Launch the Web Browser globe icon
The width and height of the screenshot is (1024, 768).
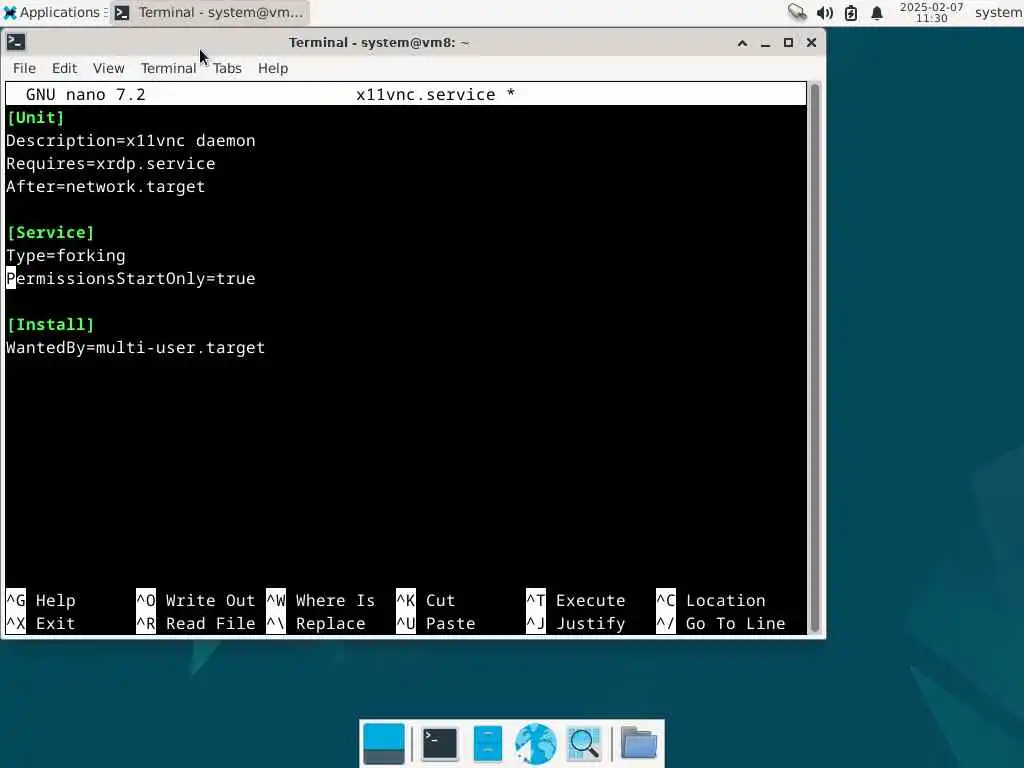point(536,744)
